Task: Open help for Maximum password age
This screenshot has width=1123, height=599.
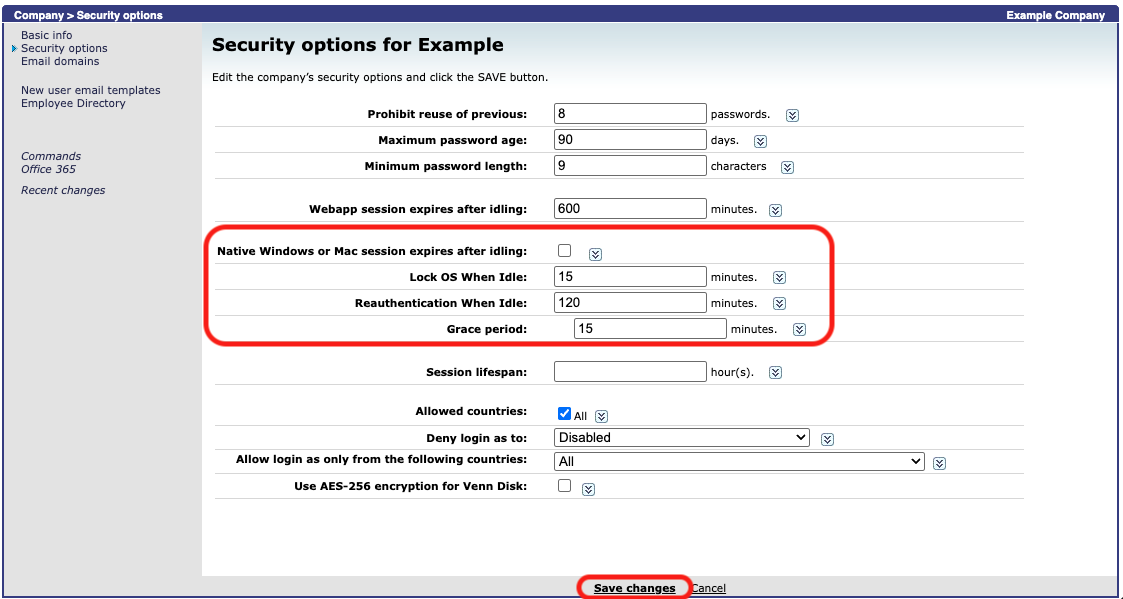Action: (760, 141)
